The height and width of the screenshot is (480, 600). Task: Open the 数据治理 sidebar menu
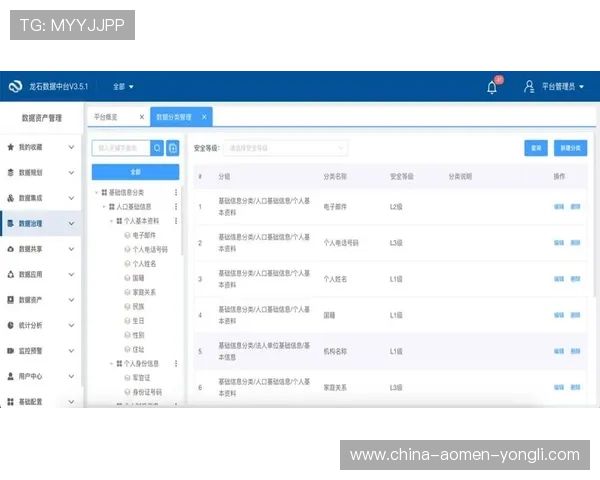(x=41, y=224)
